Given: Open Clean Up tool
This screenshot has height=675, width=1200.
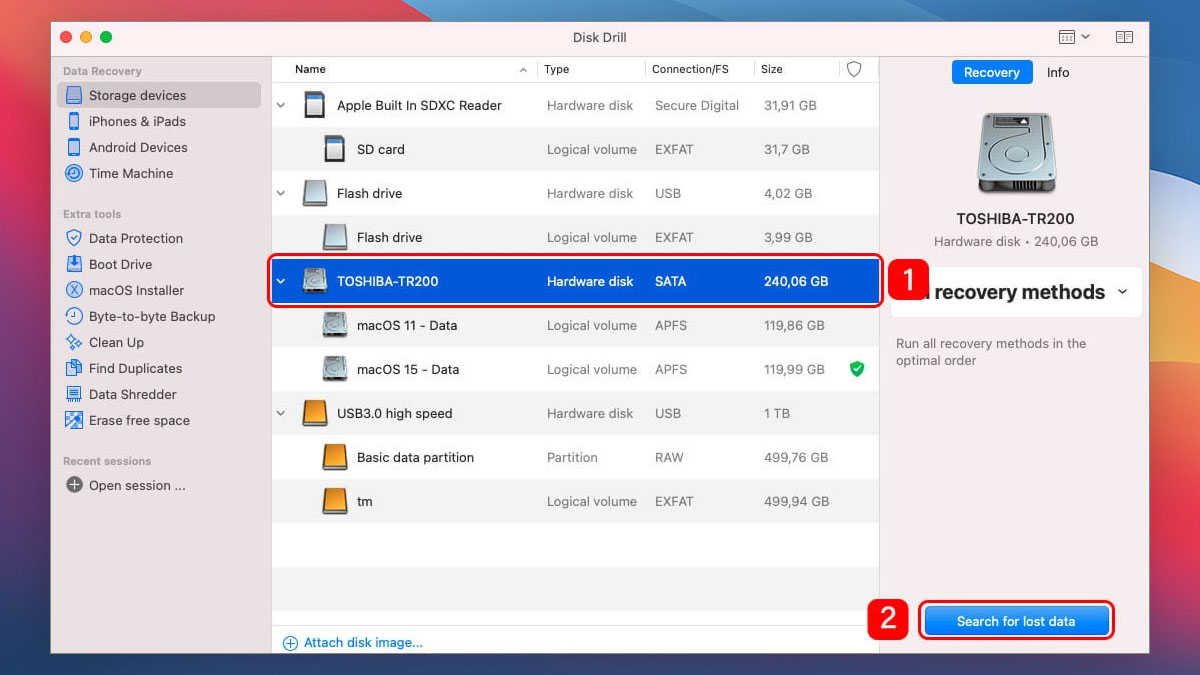Looking at the screenshot, I should point(116,342).
